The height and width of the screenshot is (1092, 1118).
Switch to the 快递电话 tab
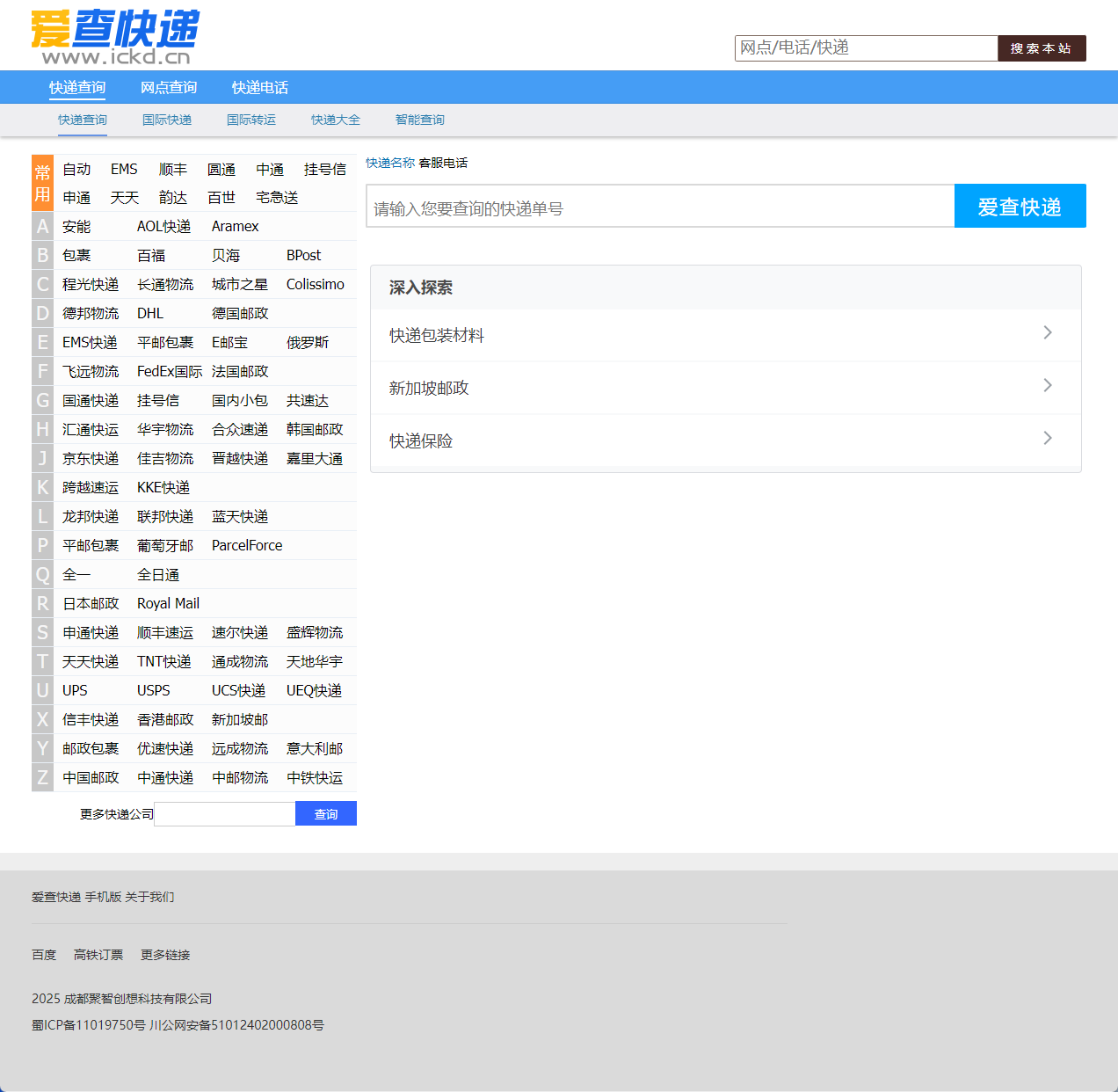click(258, 87)
